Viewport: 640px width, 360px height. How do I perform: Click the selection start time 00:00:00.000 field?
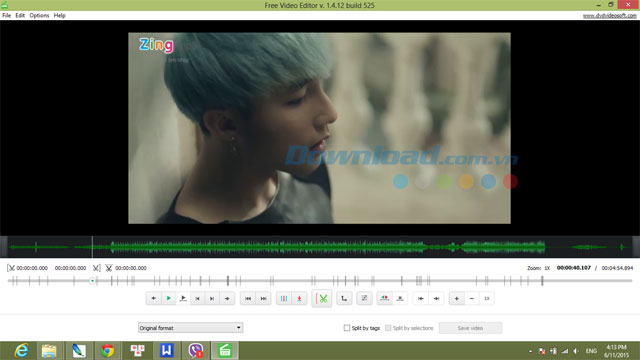32,268
